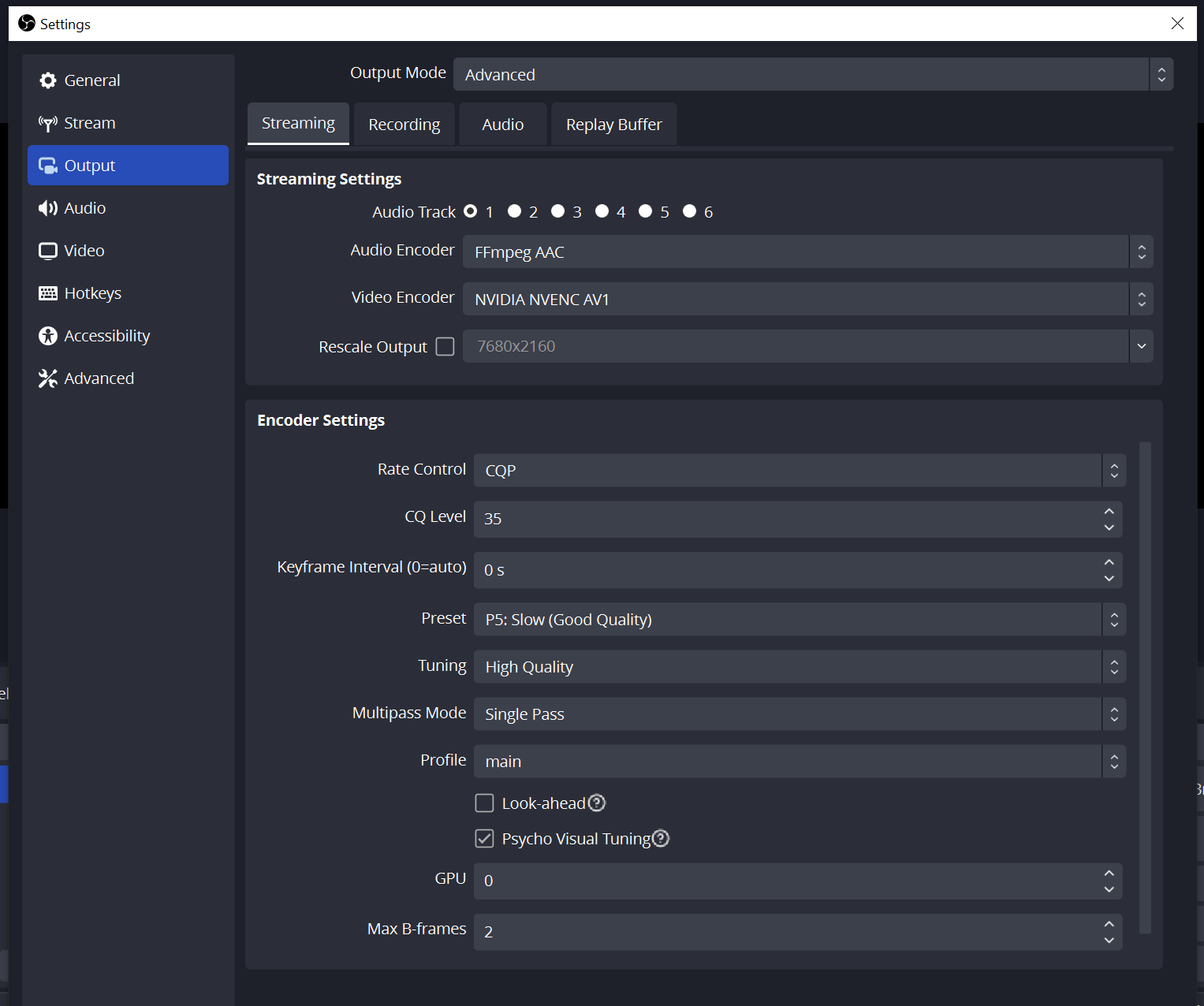Image resolution: width=1204 pixels, height=1006 pixels.
Task: Click the General gear icon in sidebar
Action: 48,80
